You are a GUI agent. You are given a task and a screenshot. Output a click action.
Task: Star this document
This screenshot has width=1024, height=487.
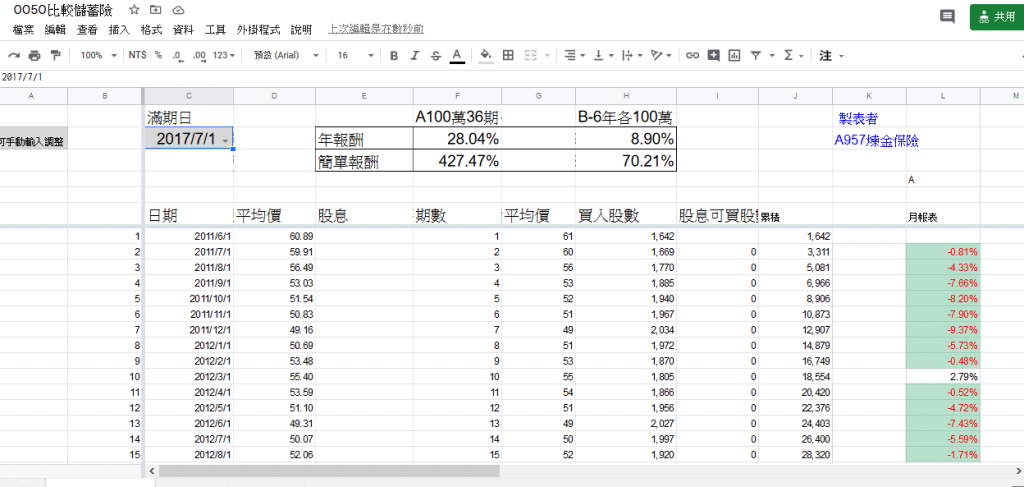click(x=134, y=10)
